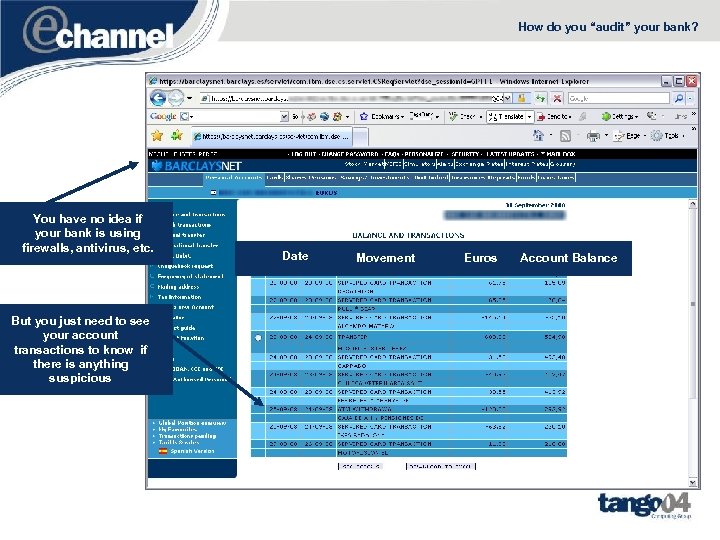Select the barclaysnet browser tab
The image size is (720, 540).
pos(271,136)
